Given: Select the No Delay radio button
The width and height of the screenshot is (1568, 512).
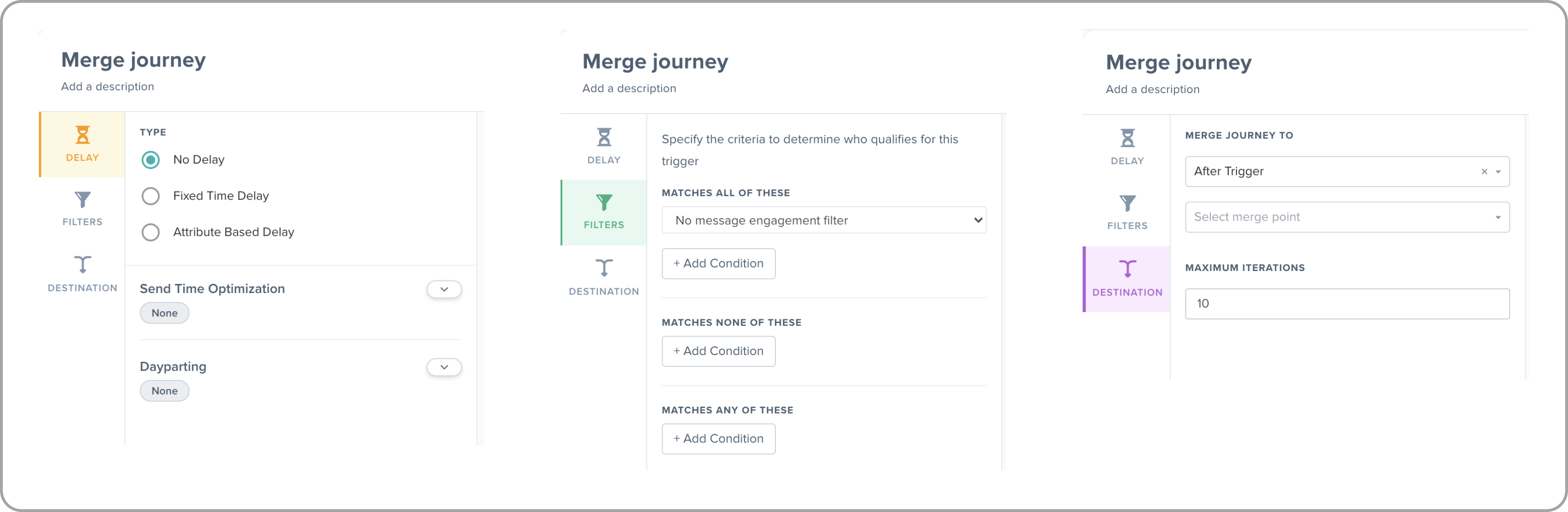Looking at the screenshot, I should coord(150,159).
